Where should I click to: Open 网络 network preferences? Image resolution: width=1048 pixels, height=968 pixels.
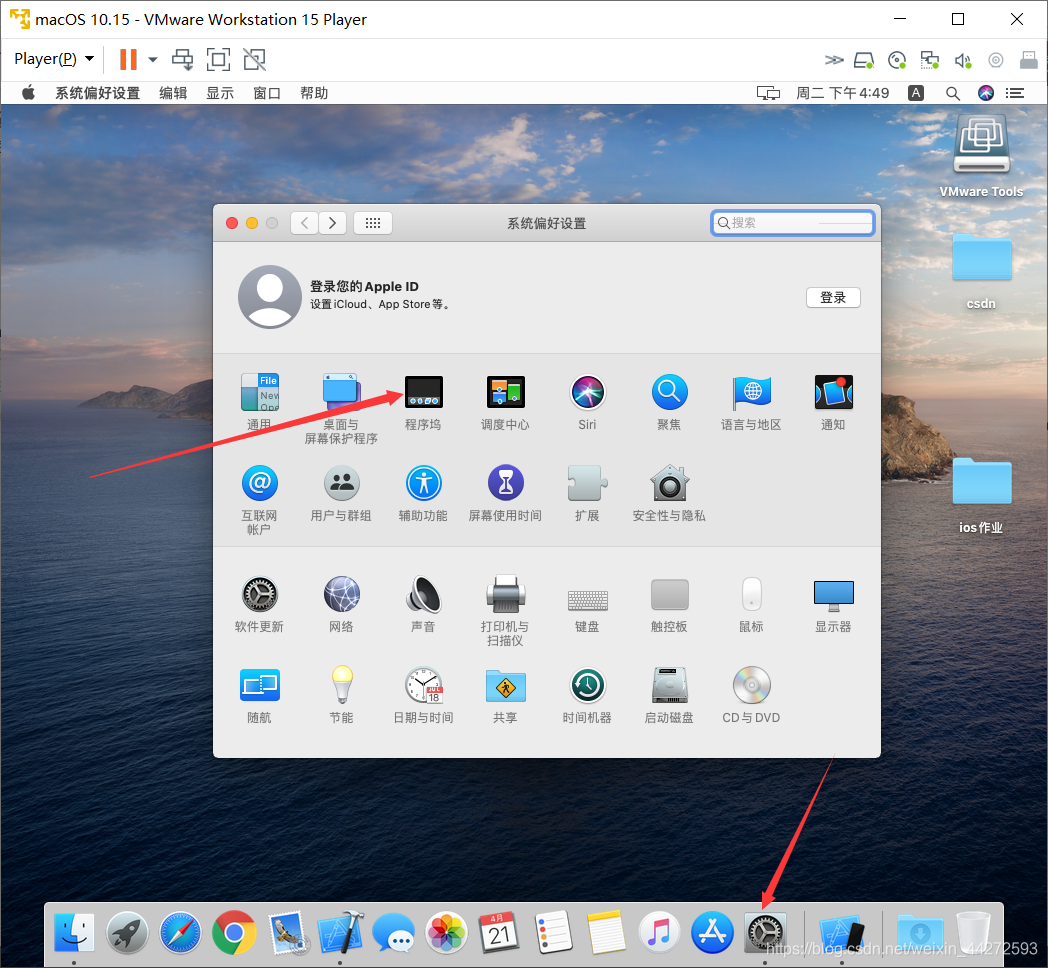click(x=341, y=595)
